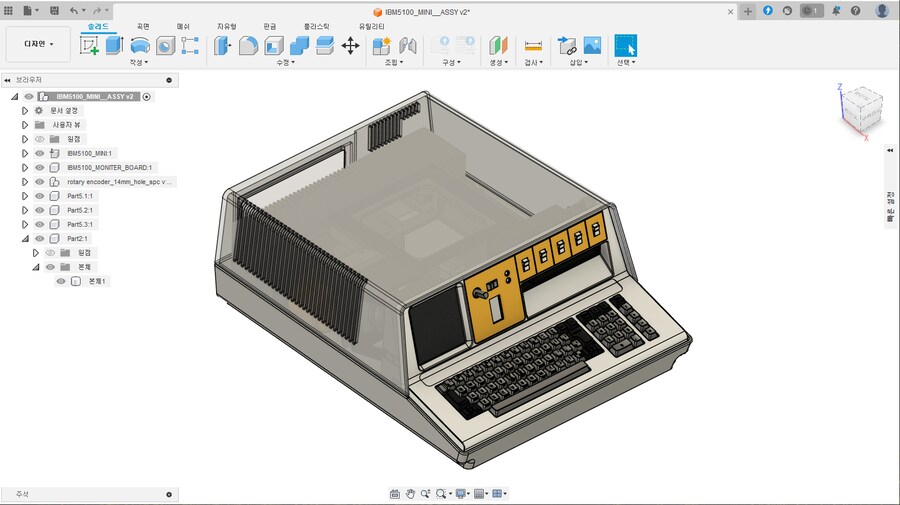Choose the Fillet tool in the toolbar

pos(248,45)
